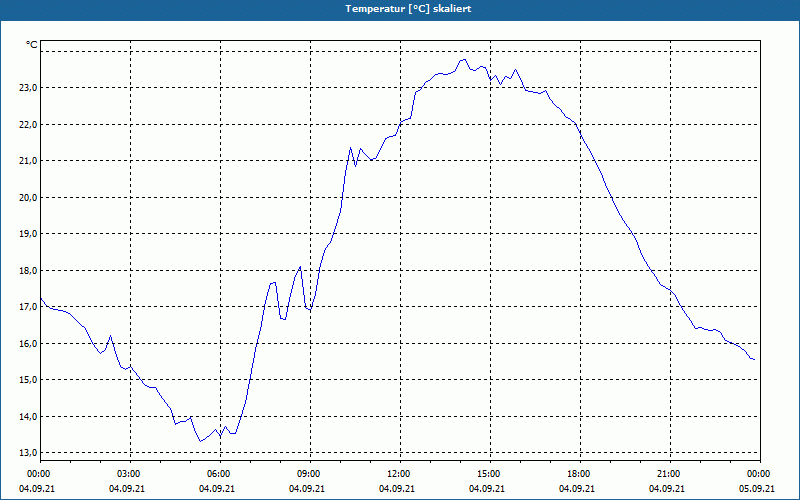Select the '03:00' time axis label

pyautogui.click(x=131, y=474)
